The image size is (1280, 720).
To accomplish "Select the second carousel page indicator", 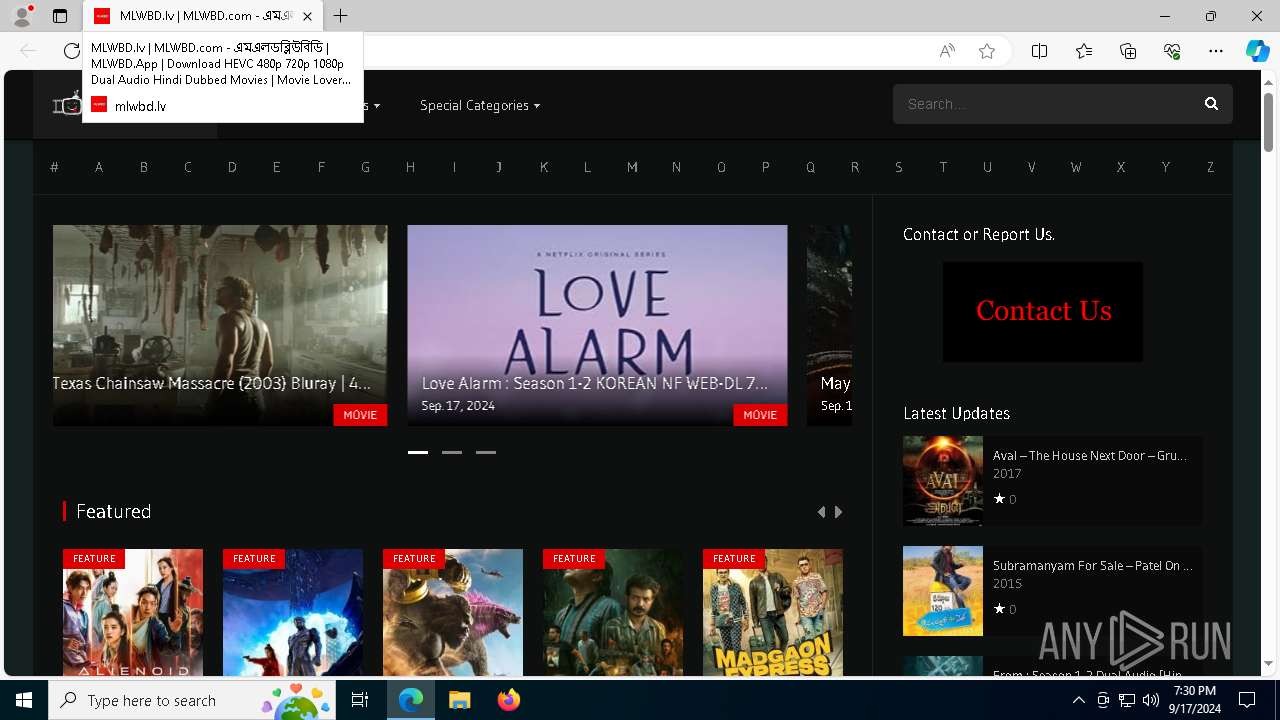I will (x=452, y=452).
